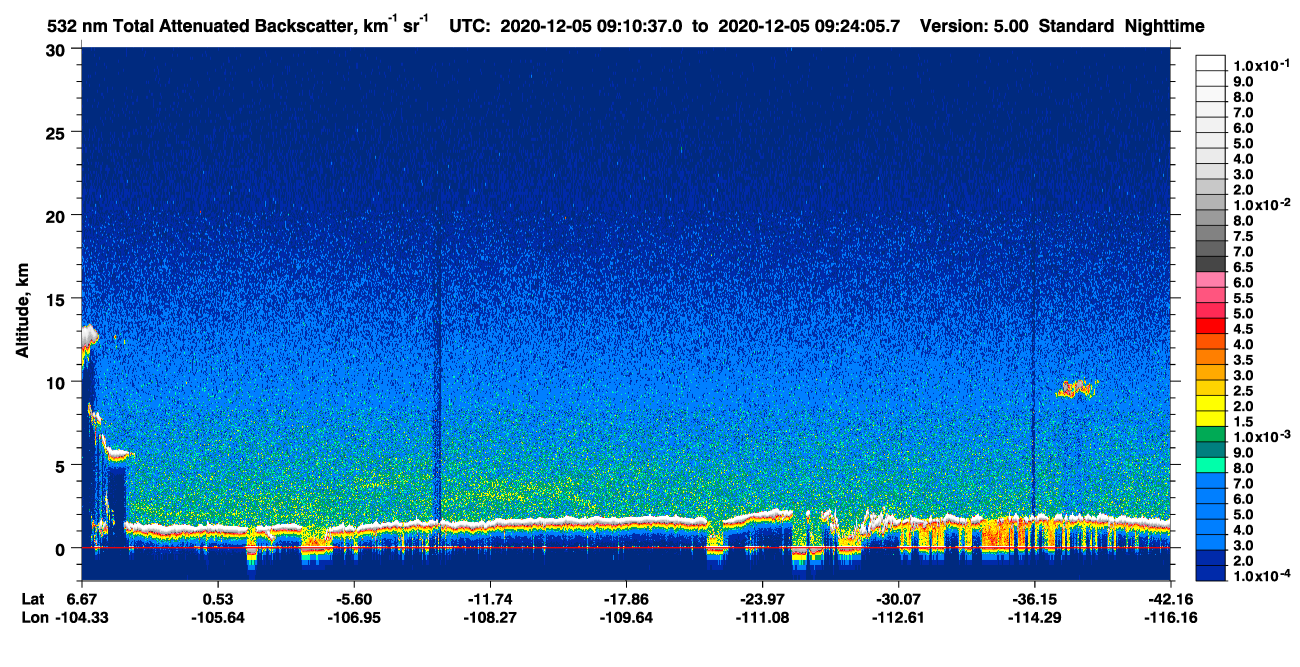Click the latitude value -11.74
This screenshot has width=1300, height=667.
tap(489, 598)
